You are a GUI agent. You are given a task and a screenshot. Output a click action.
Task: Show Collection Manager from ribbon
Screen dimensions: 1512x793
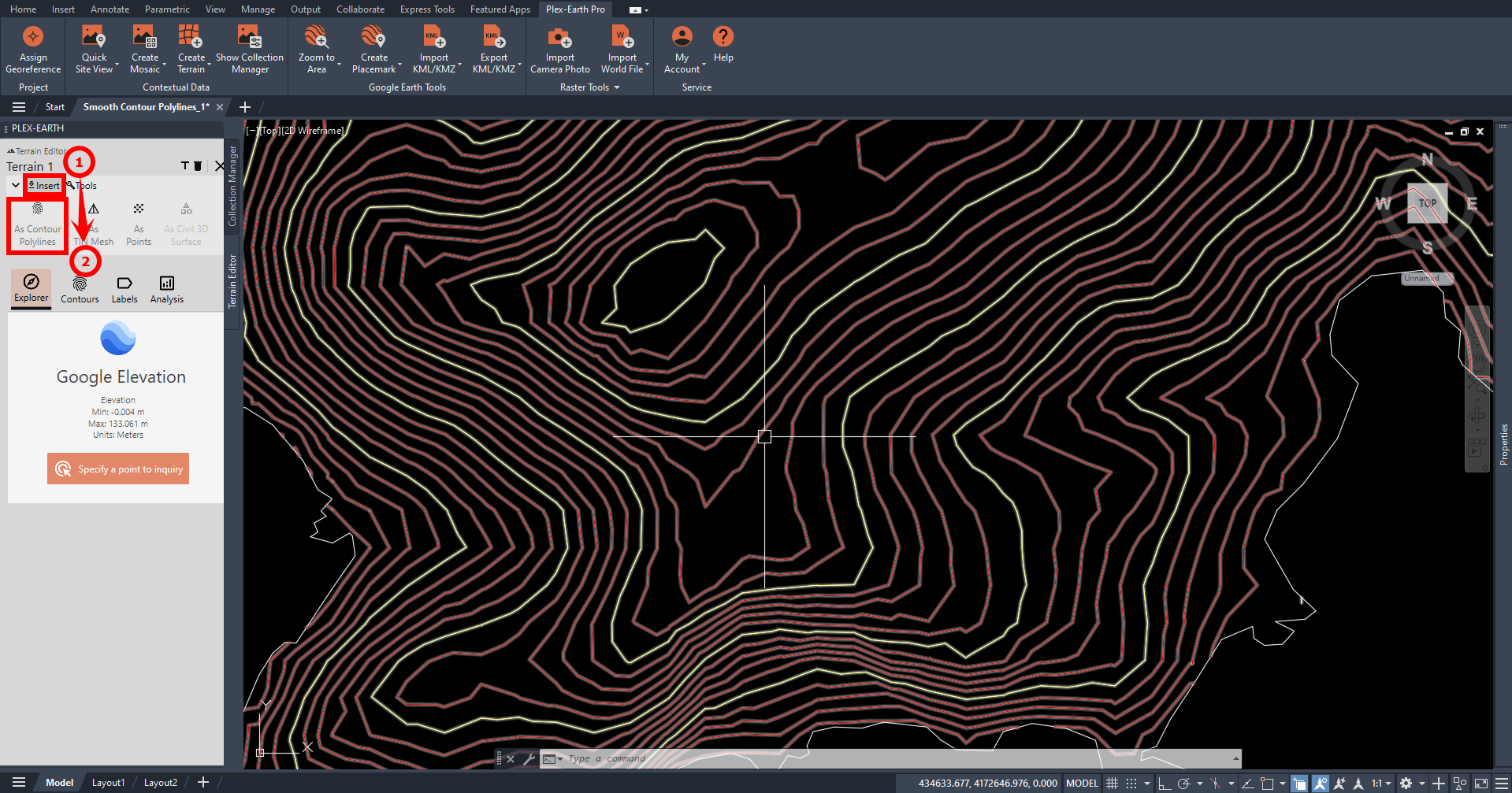click(x=250, y=50)
